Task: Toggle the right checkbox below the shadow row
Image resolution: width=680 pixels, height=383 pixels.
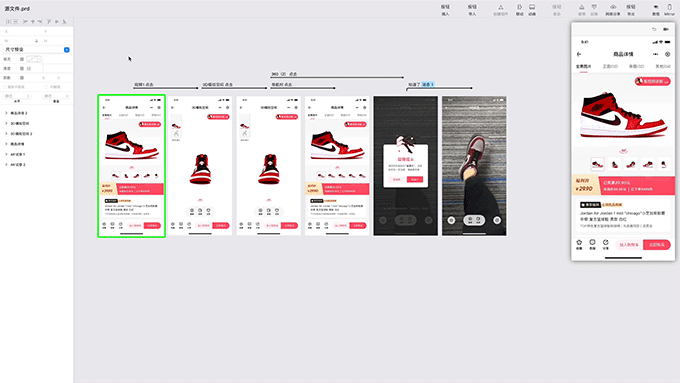Action: coord(46,87)
